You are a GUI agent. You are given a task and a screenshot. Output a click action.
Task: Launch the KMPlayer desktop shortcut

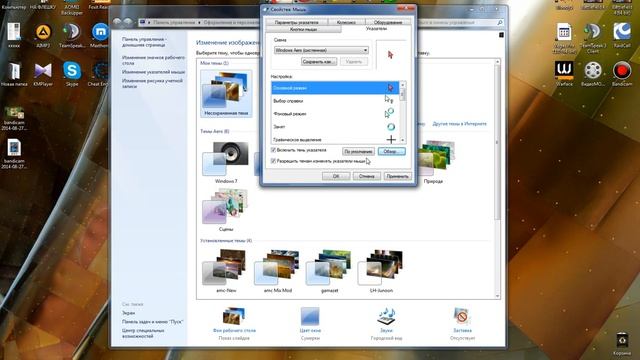[x=43, y=74]
